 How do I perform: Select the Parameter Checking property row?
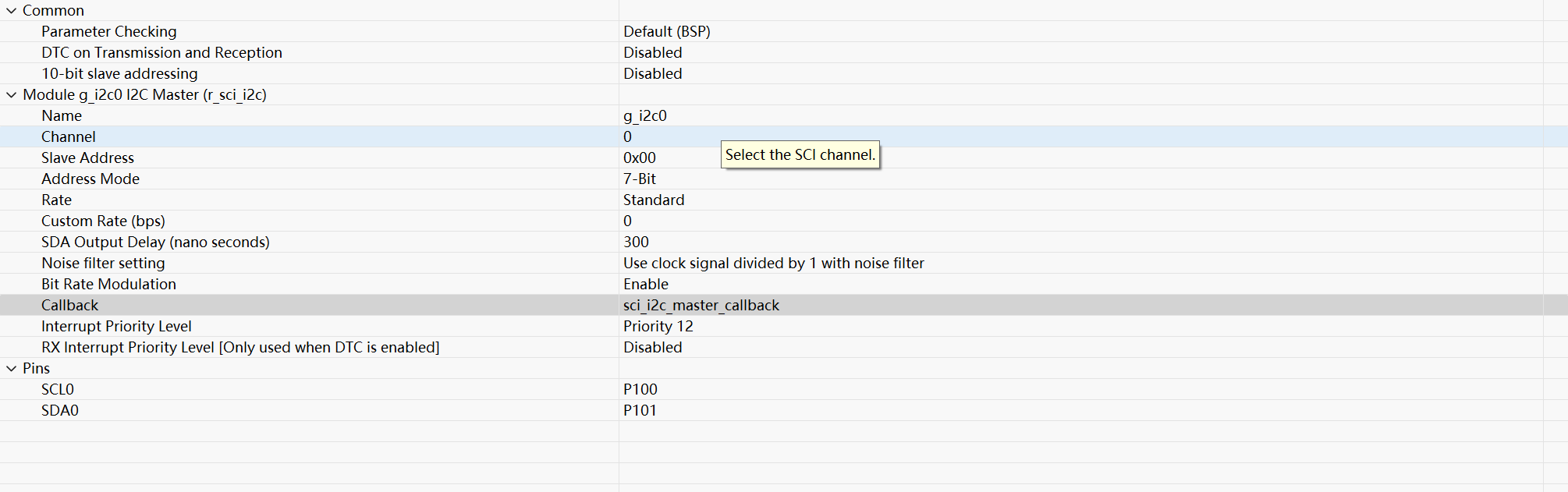point(309,31)
